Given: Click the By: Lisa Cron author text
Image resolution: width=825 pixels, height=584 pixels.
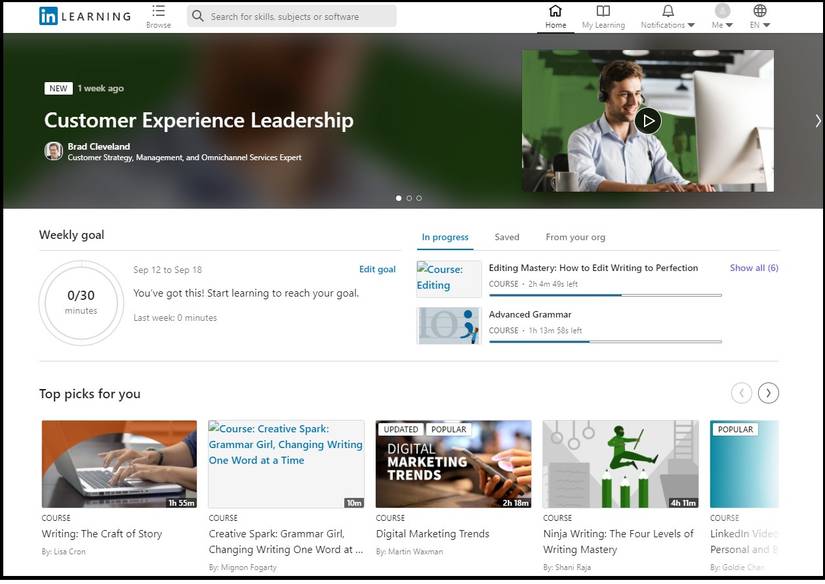Looking at the screenshot, I should coord(63,552).
